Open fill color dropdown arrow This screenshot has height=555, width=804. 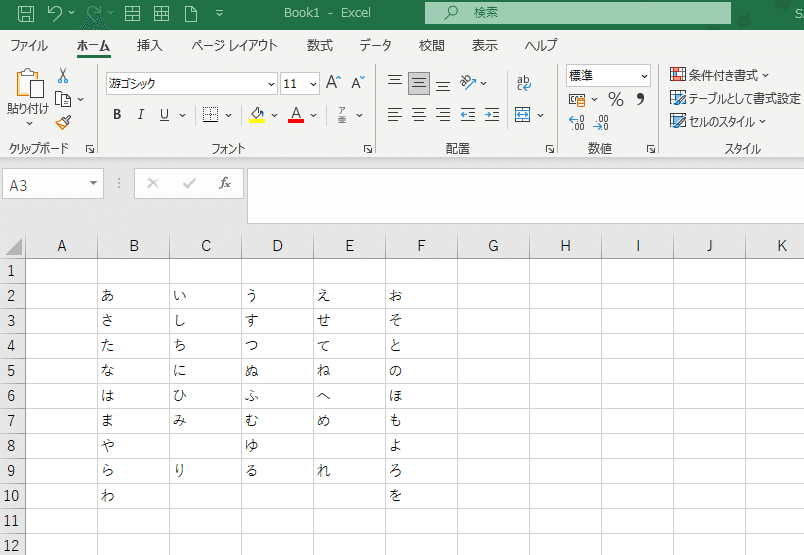pos(274,115)
